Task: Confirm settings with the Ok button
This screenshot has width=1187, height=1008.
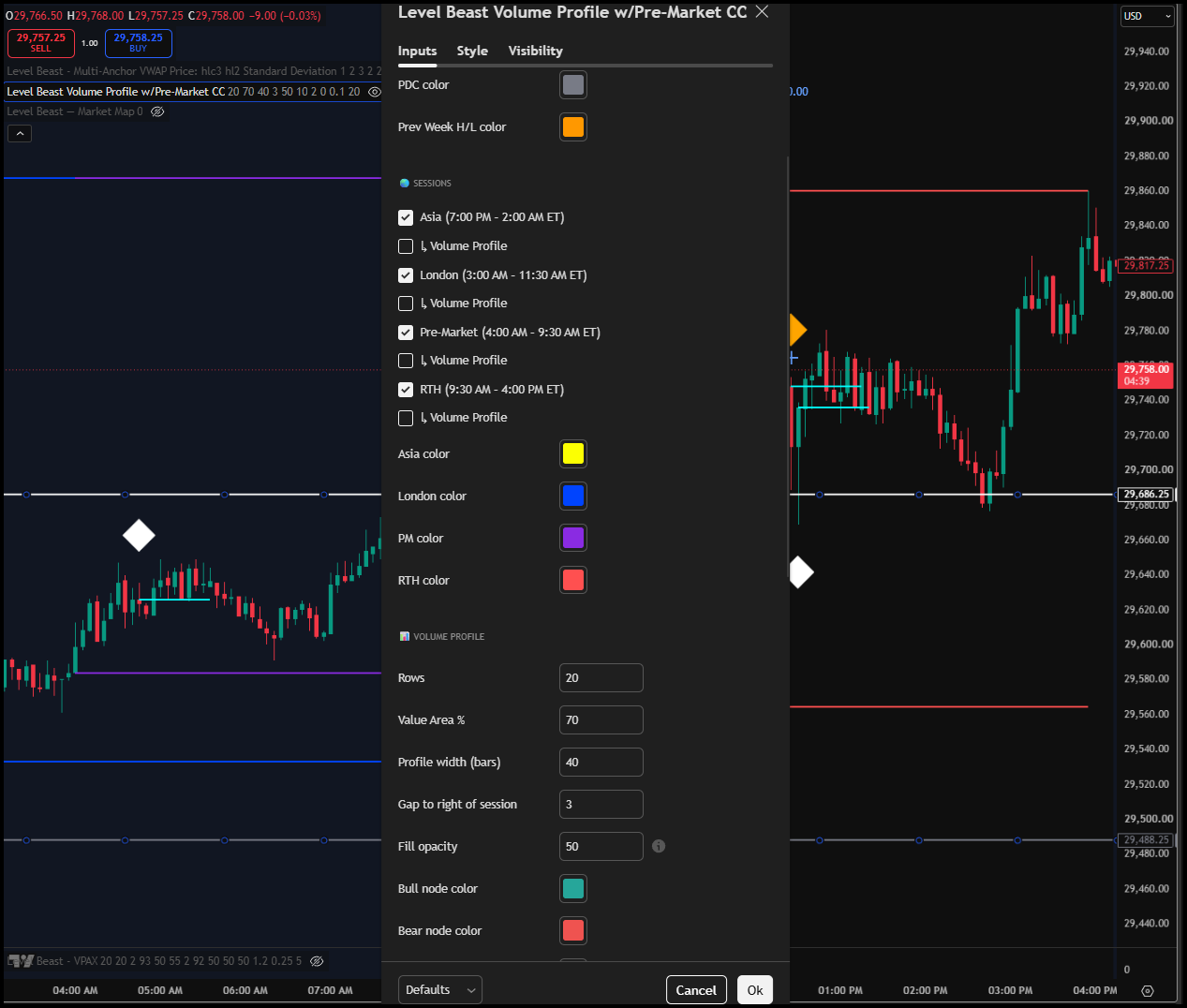Action: click(x=755, y=990)
